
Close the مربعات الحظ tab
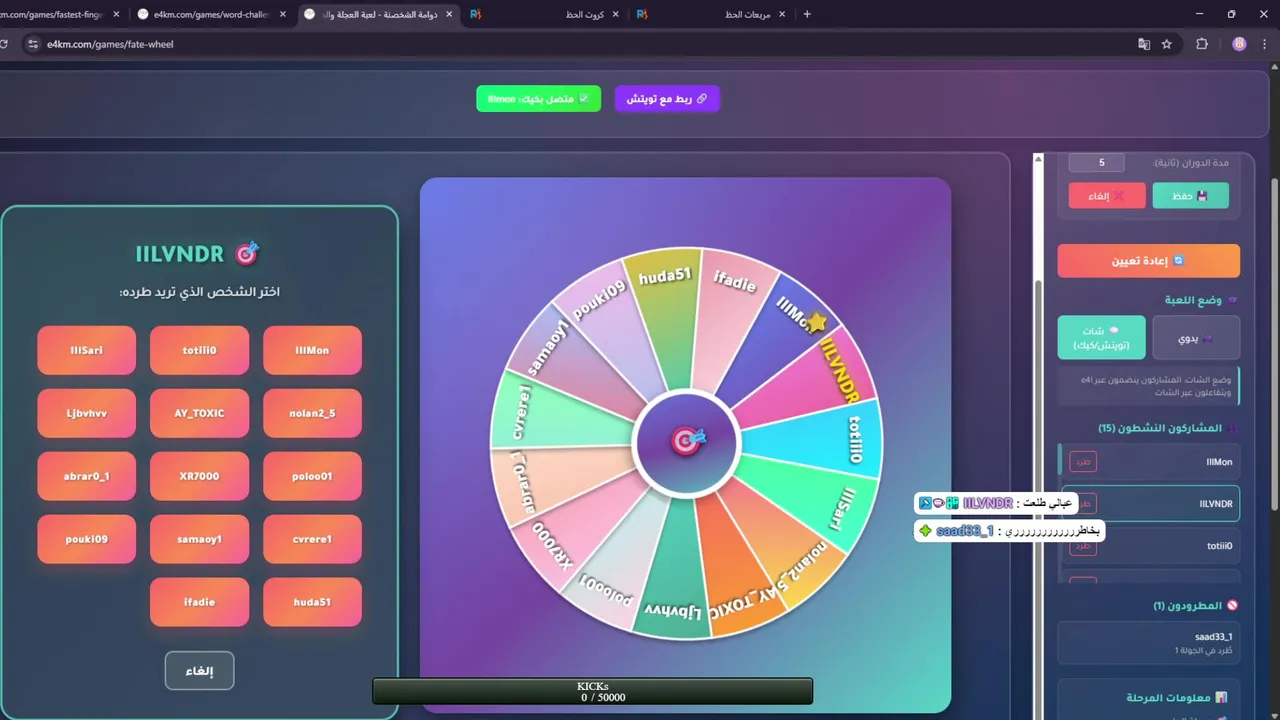781,14
